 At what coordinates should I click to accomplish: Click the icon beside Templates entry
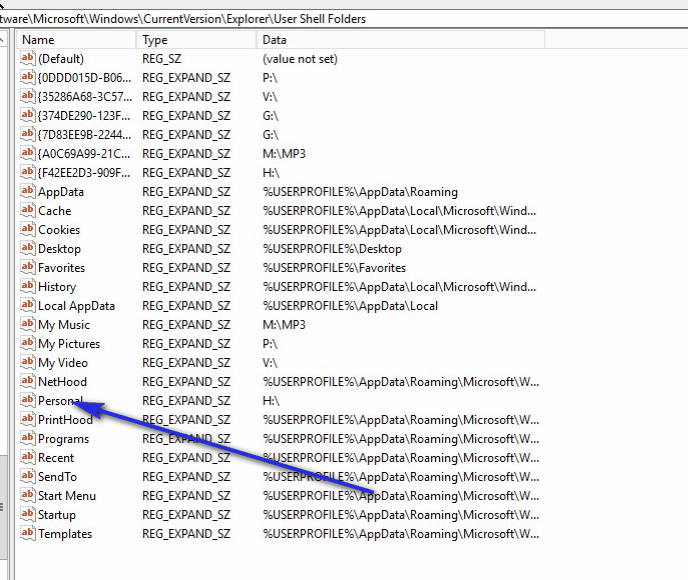tap(28, 533)
